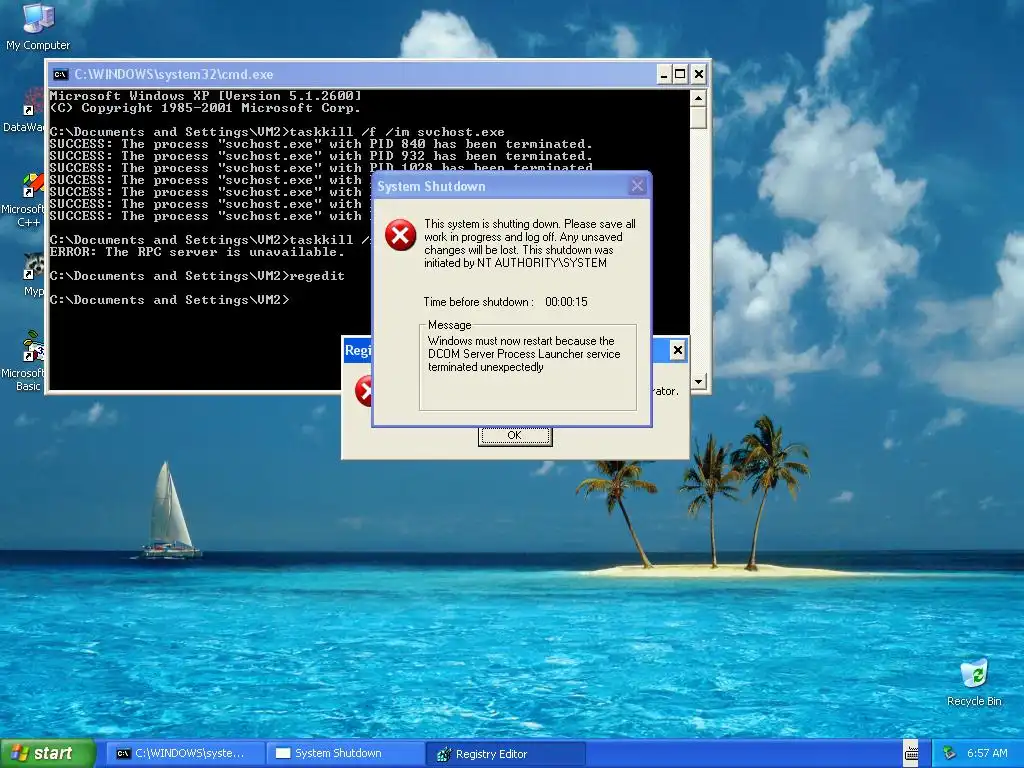Click the last cmd prompt line 'C:\Documents and Settings\VM2>'
This screenshot has width=1024, height=768.
tap(169, 300)
